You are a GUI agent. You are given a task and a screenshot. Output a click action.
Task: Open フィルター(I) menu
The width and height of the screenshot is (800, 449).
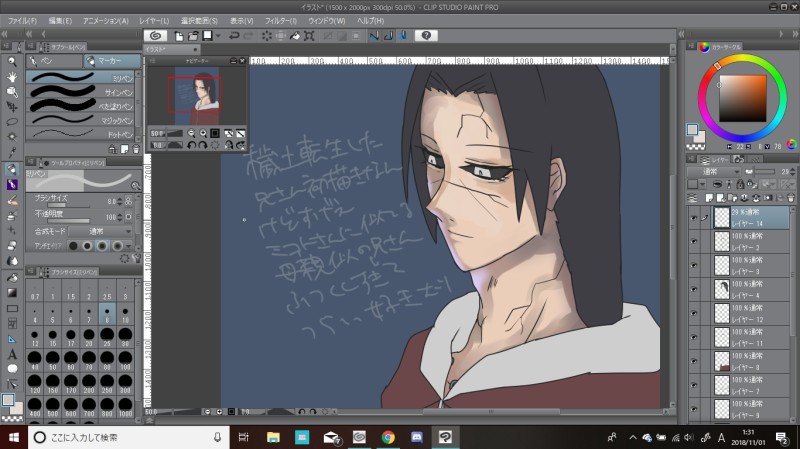tap(281, 21)
